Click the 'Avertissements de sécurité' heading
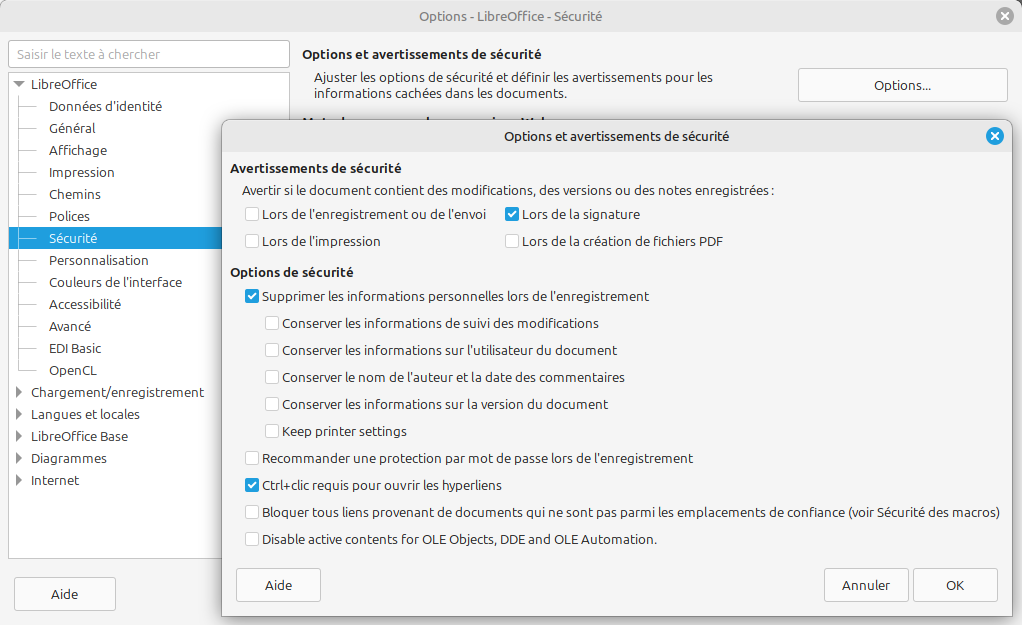Viewport: 1022px width, 625px height. [x=315, y=168]
